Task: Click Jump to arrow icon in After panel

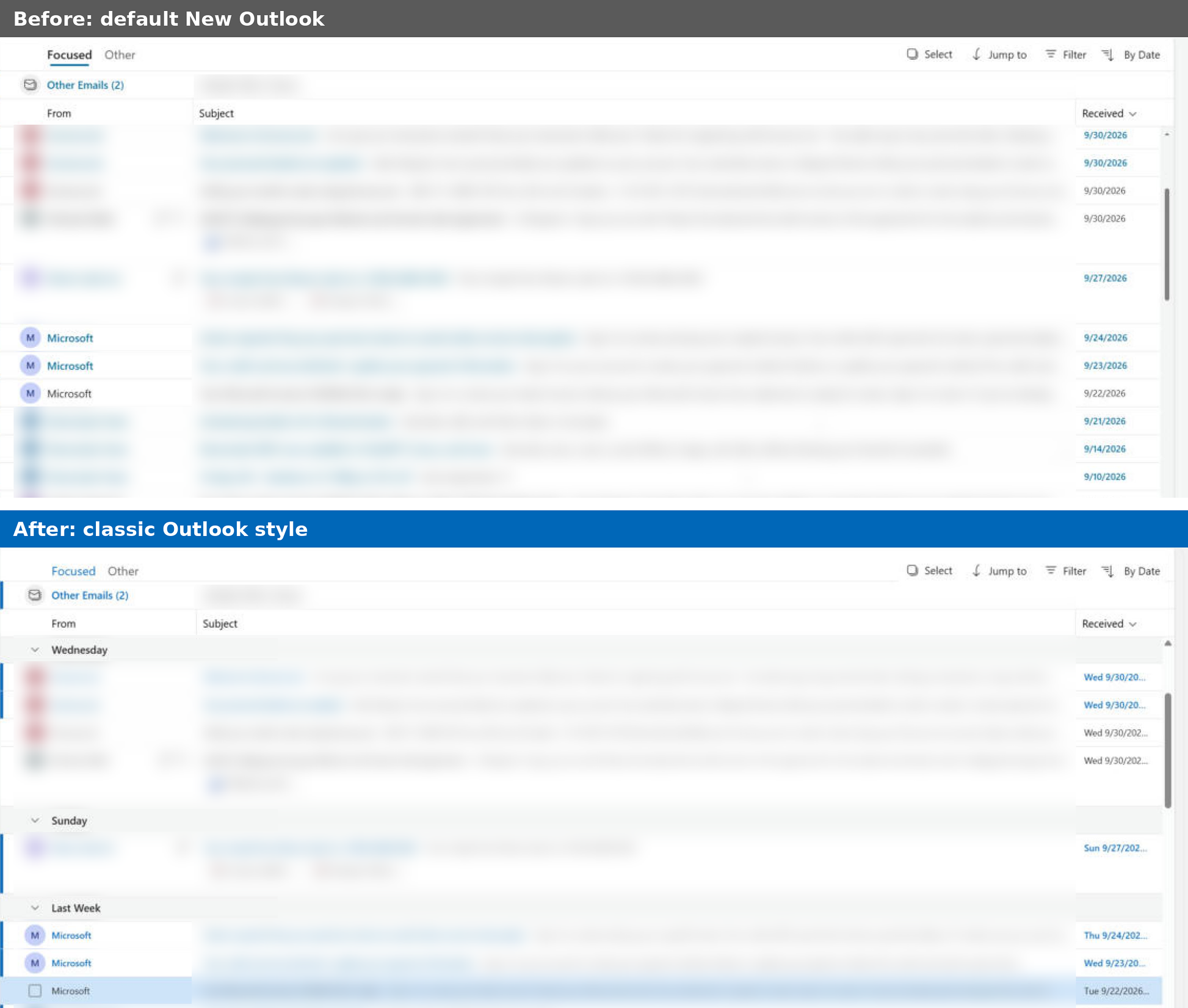Action: (977, 570)
